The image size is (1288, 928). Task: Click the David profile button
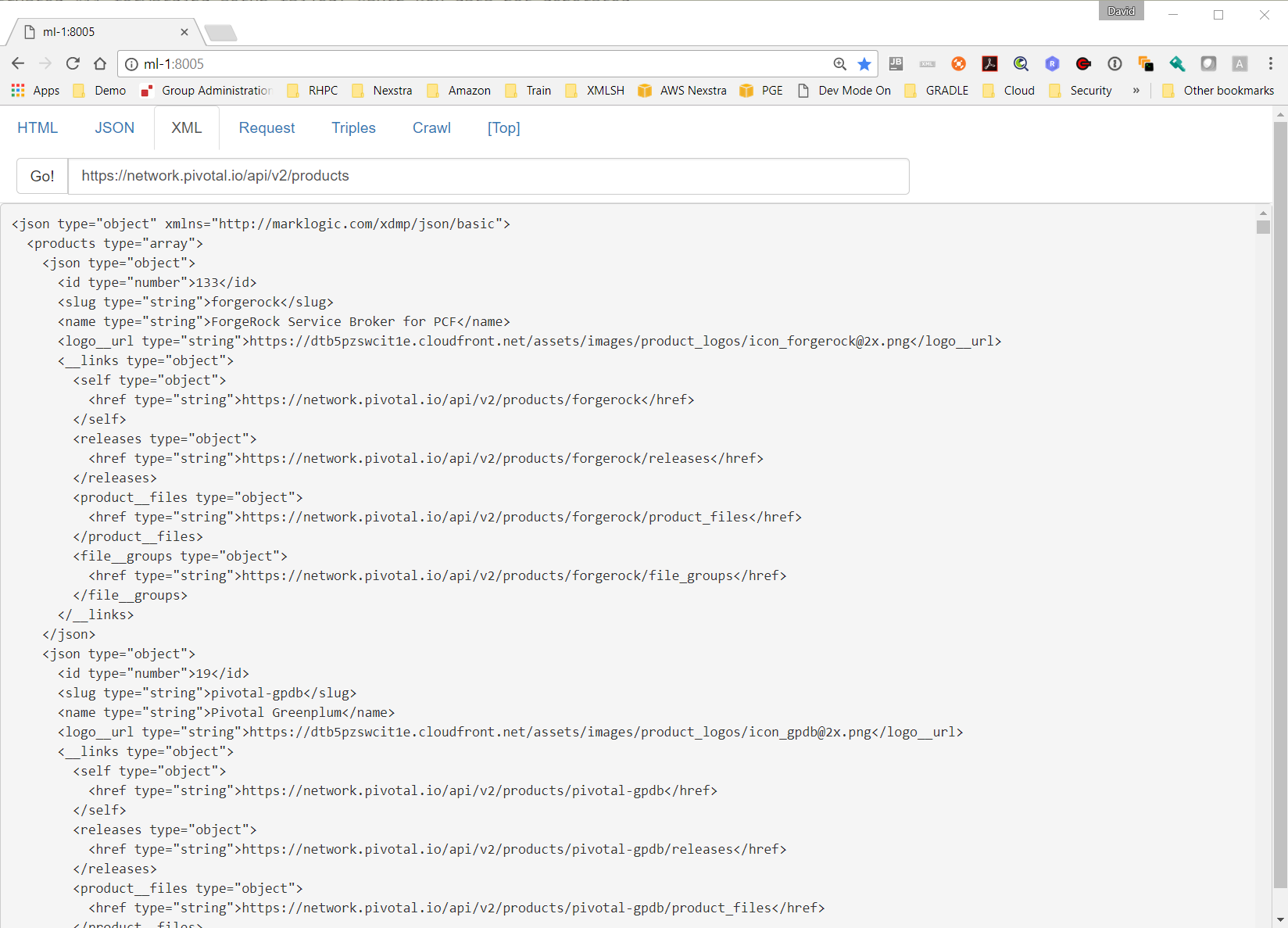point(1121,11)
